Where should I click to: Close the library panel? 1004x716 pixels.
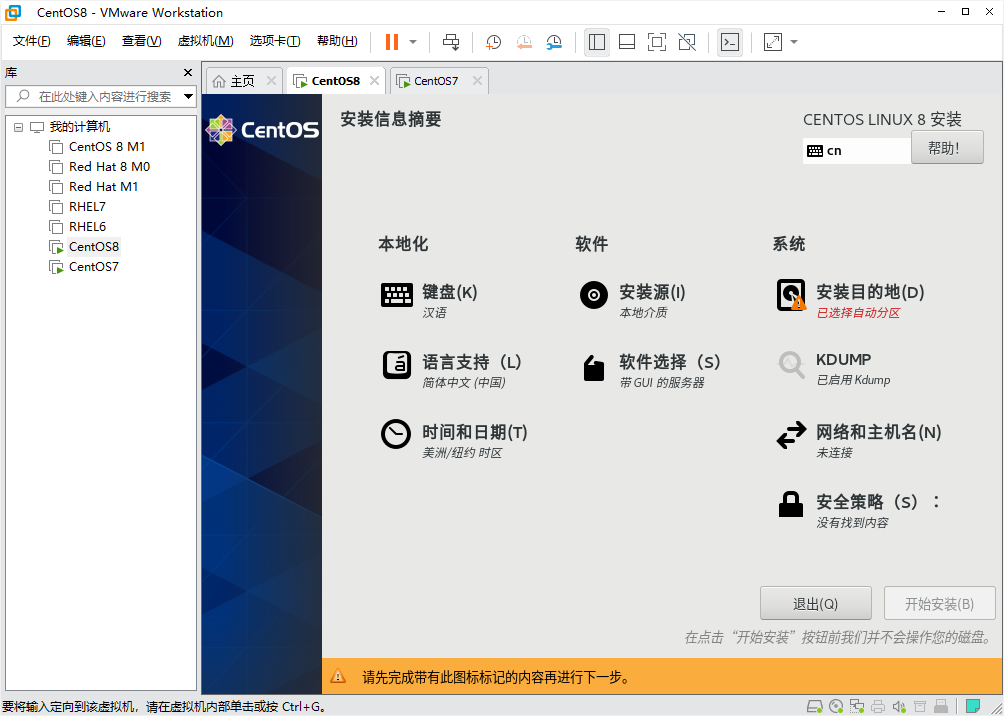click(x=188, y=72)
